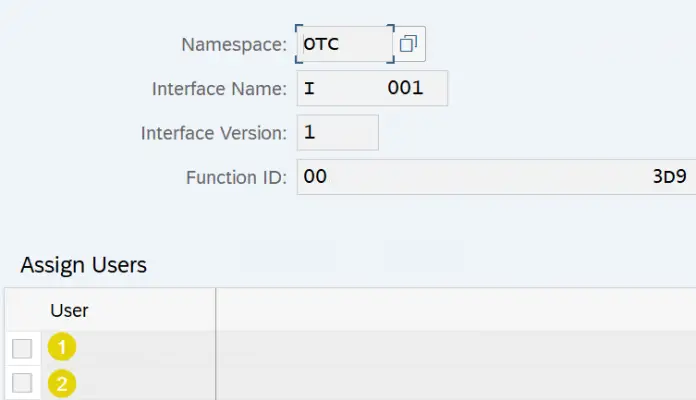696x400 pixels.
Task: Click divider between User and next column
Action: click(x=215, y=310)
